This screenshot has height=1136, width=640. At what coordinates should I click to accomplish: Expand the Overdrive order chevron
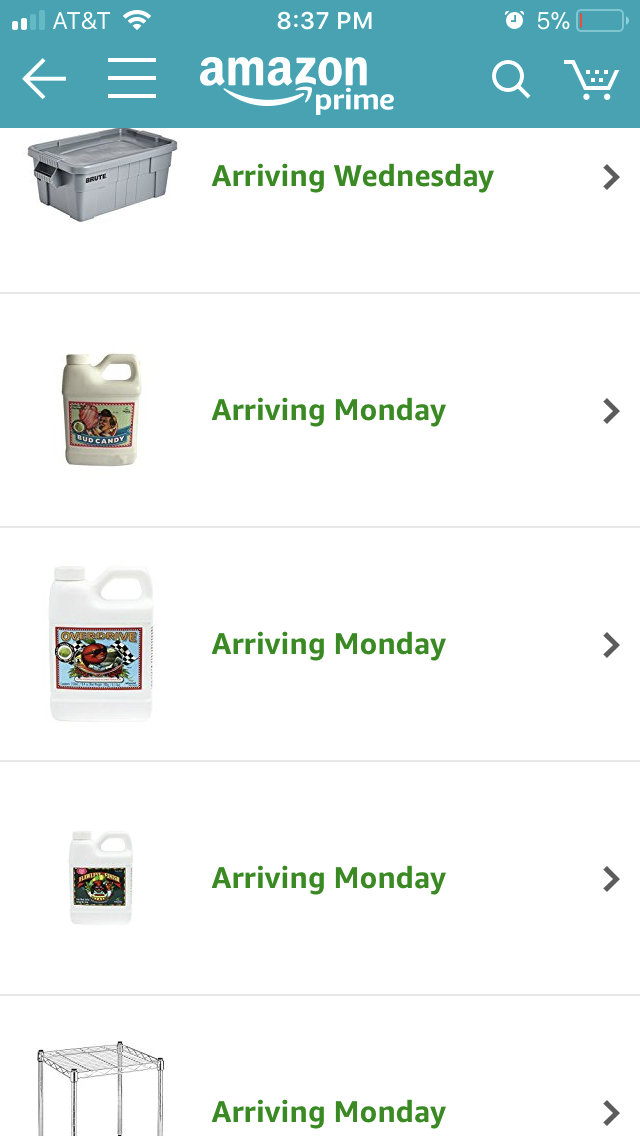click(x=612, y=645)
